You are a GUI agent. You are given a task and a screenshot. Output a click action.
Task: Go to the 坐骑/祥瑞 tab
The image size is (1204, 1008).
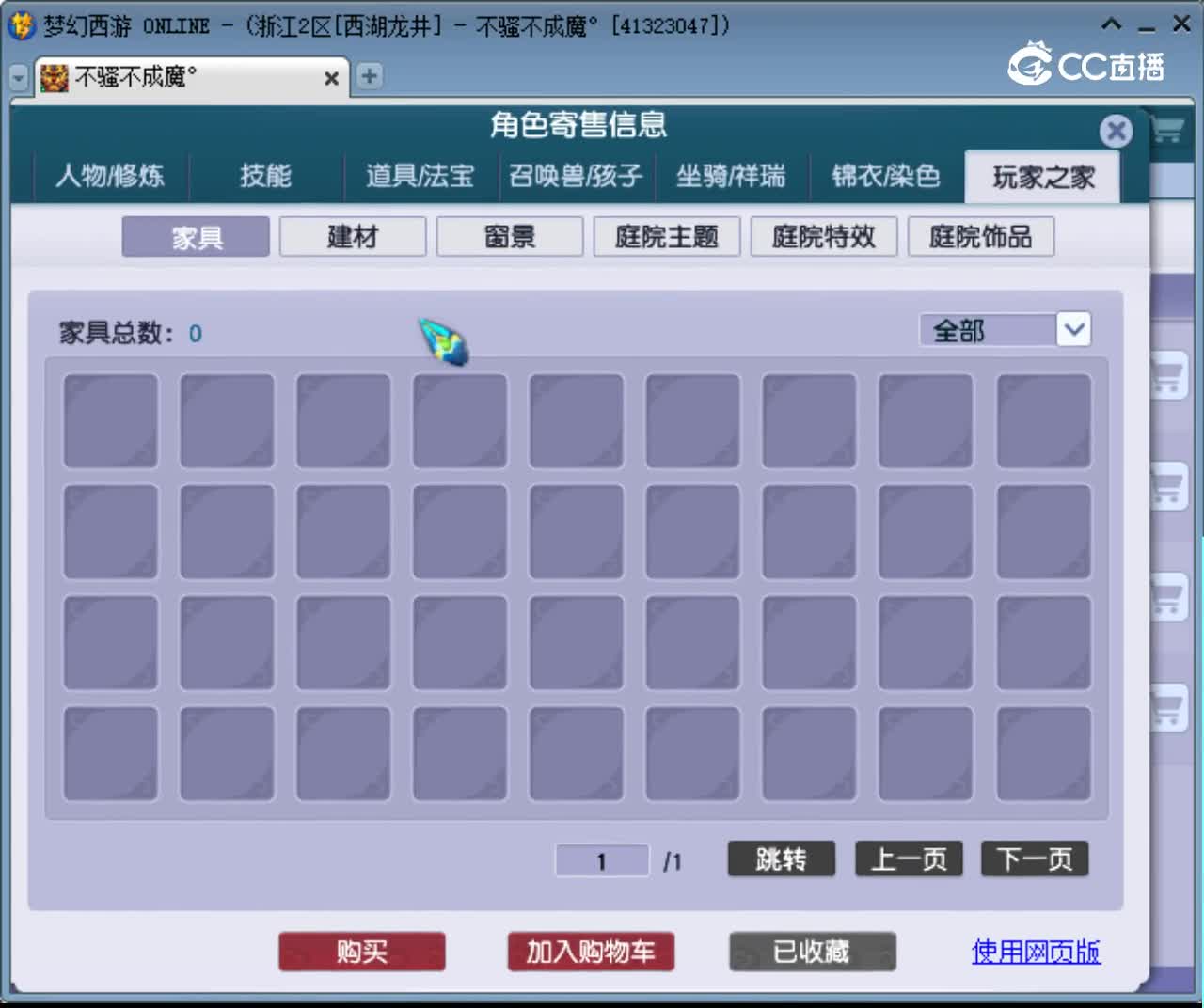click(x=731, y=176)
